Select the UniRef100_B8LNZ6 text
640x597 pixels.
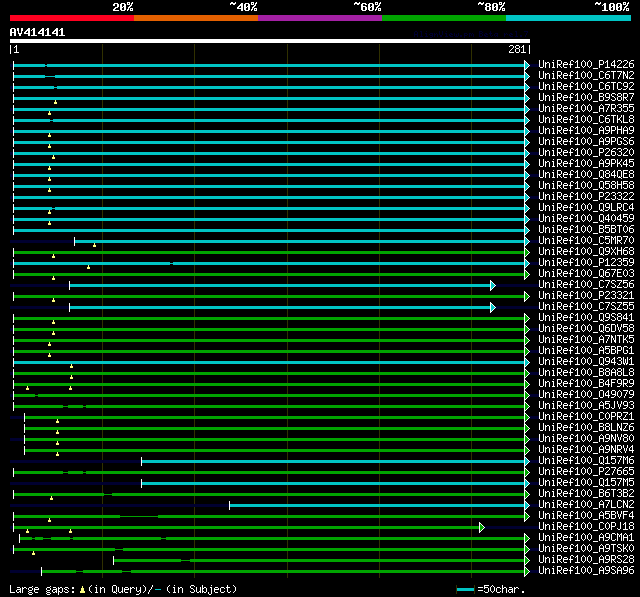(x=586, y=428)
